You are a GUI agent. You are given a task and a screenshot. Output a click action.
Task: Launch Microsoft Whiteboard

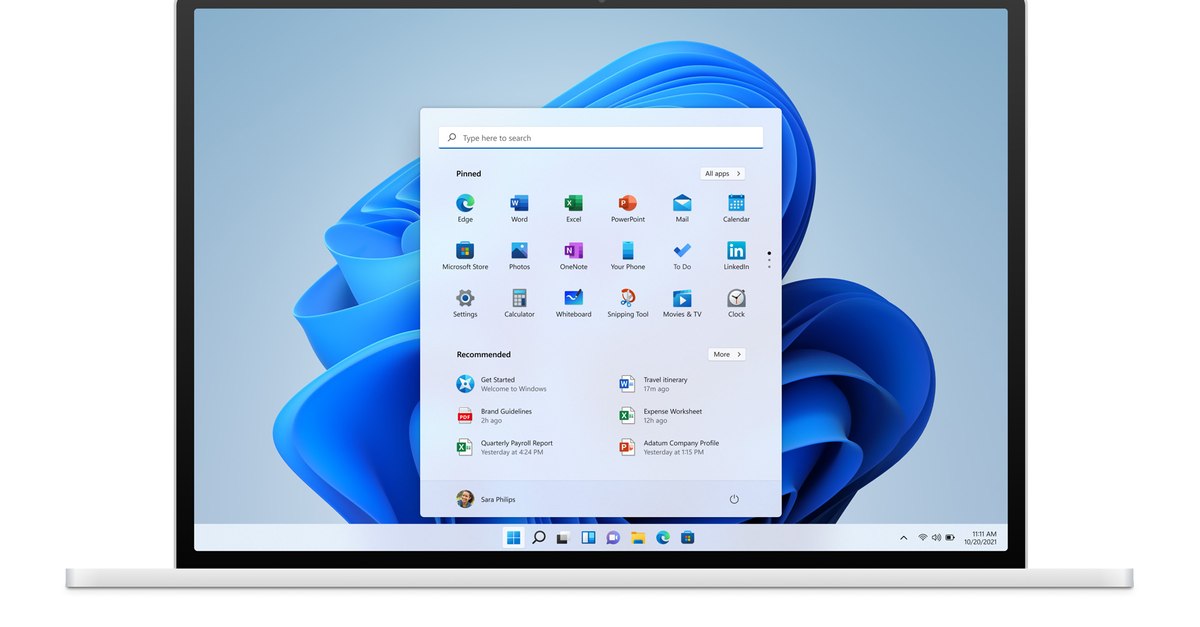(x=572, y=301)
